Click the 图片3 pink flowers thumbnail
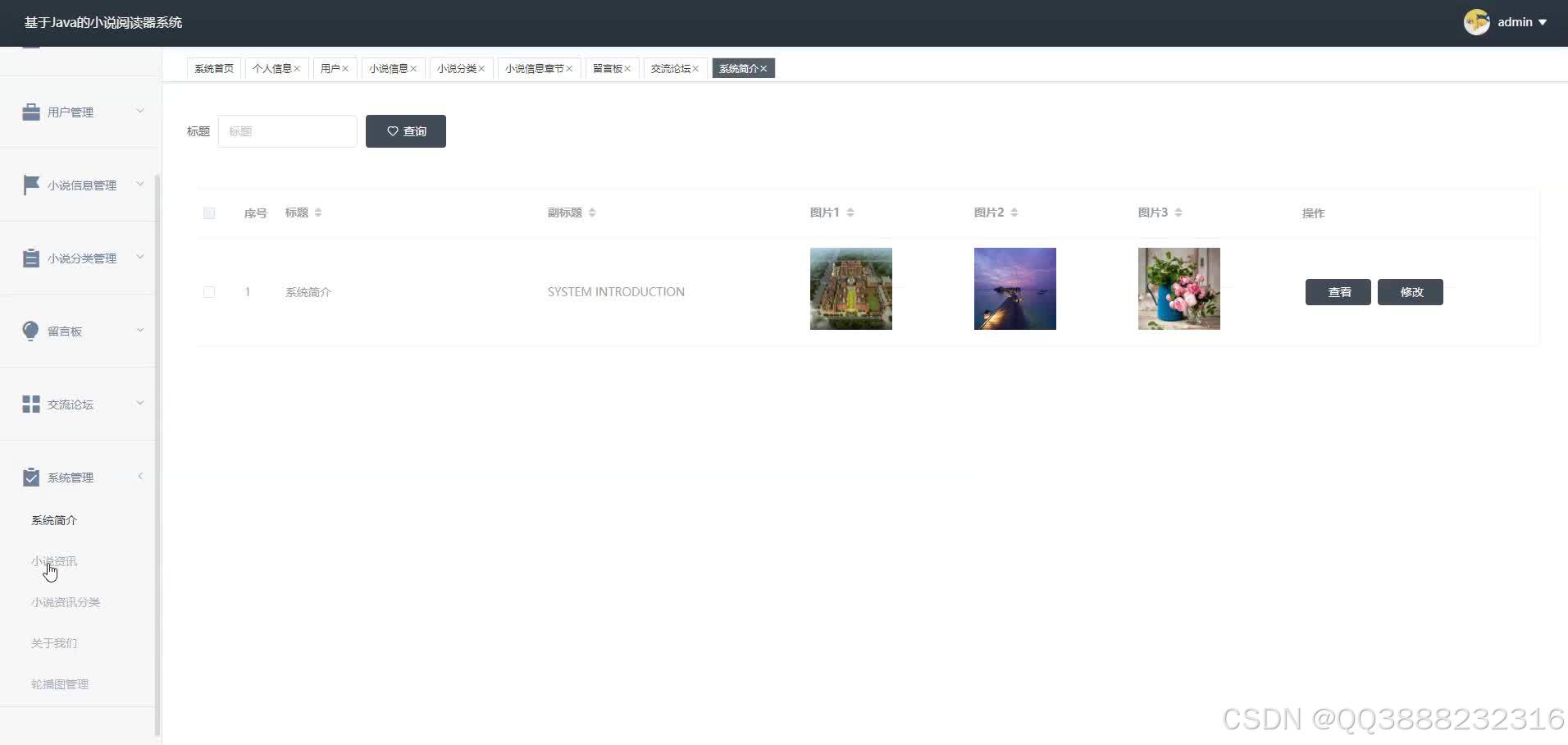Viewport: 1568px width, 745px height. click(x=1179, y=289)
